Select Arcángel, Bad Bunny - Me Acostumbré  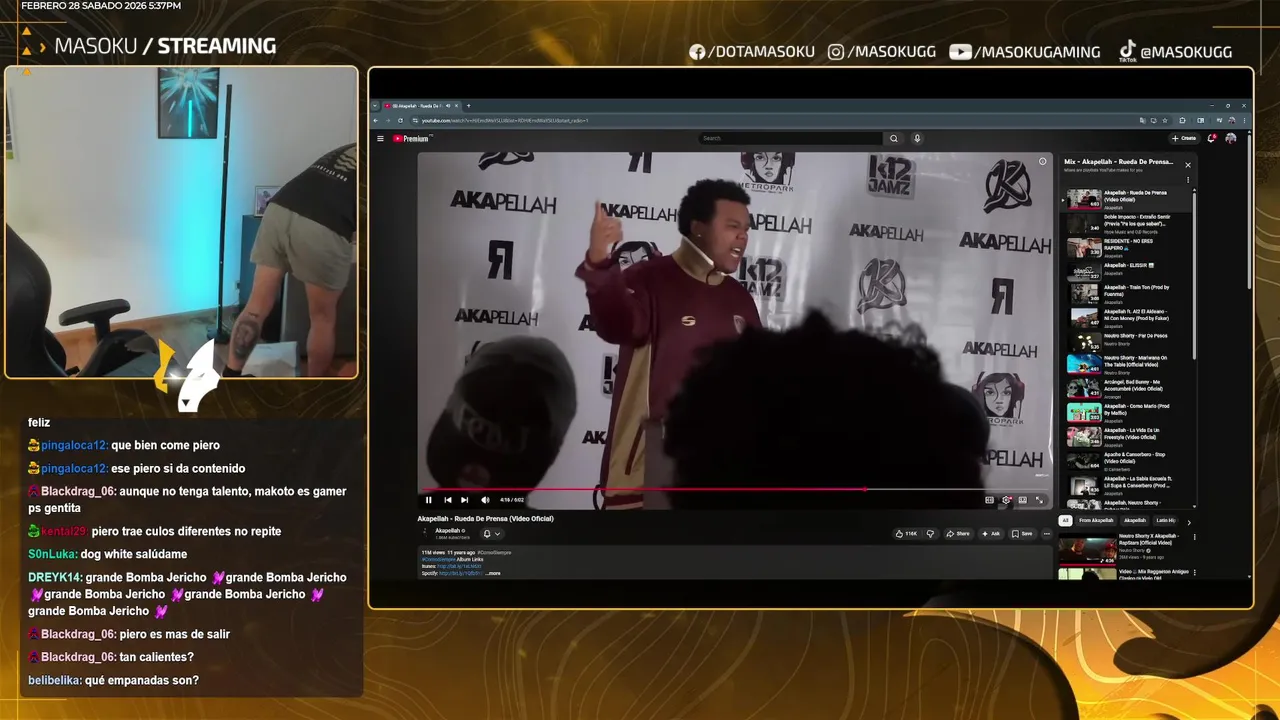click(1127, 388)
